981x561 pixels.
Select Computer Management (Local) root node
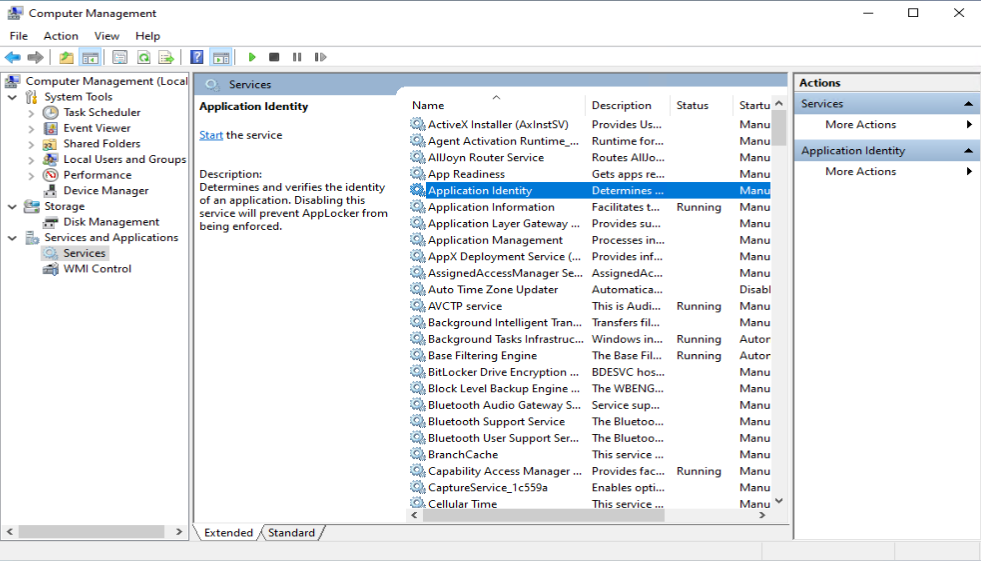(x=106, y=81)
